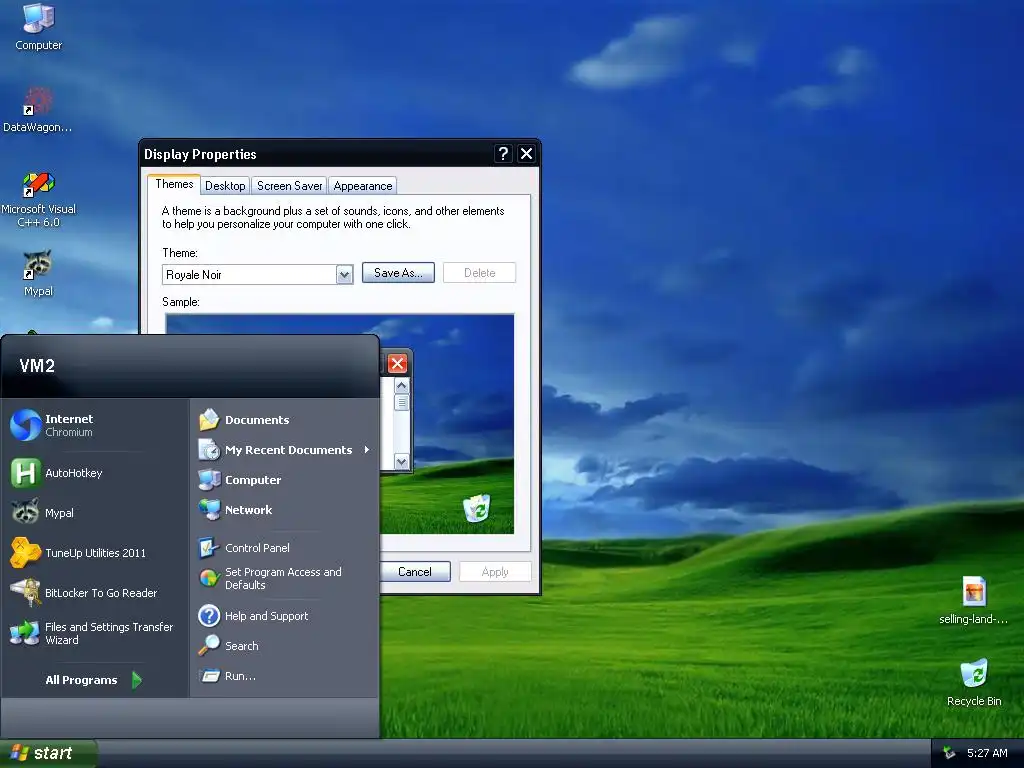Click the start button on the taskbar

[x=48, y=753]
